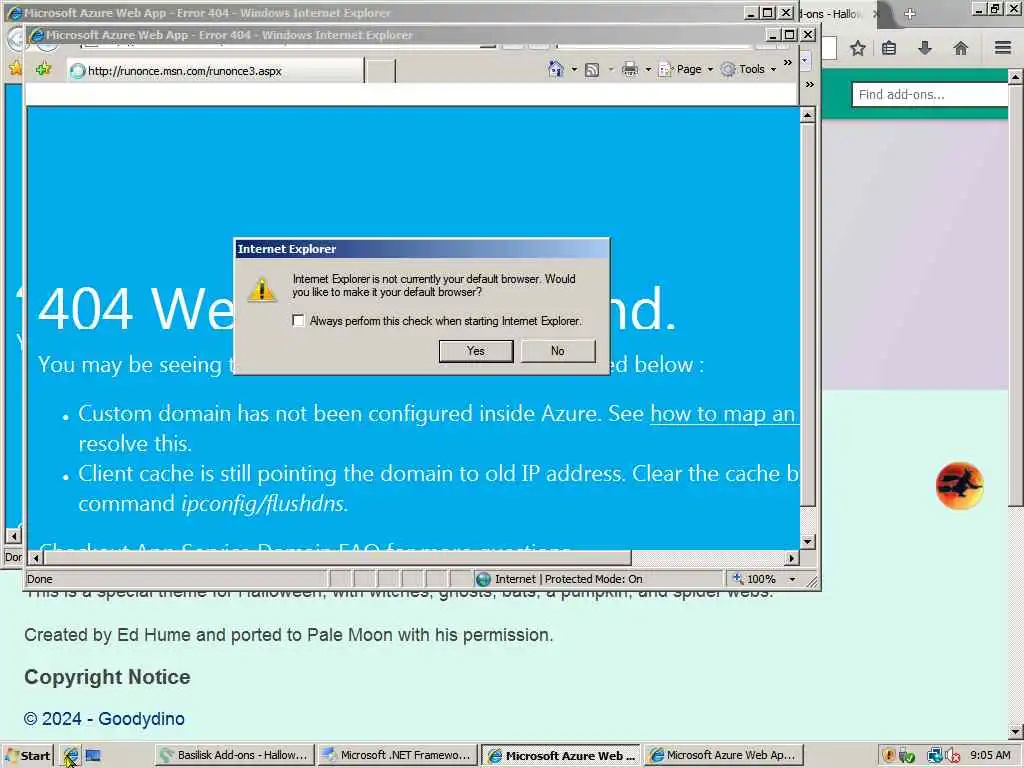
Task: Click the safely remove hardware tray icon
Action: [907, 756]
